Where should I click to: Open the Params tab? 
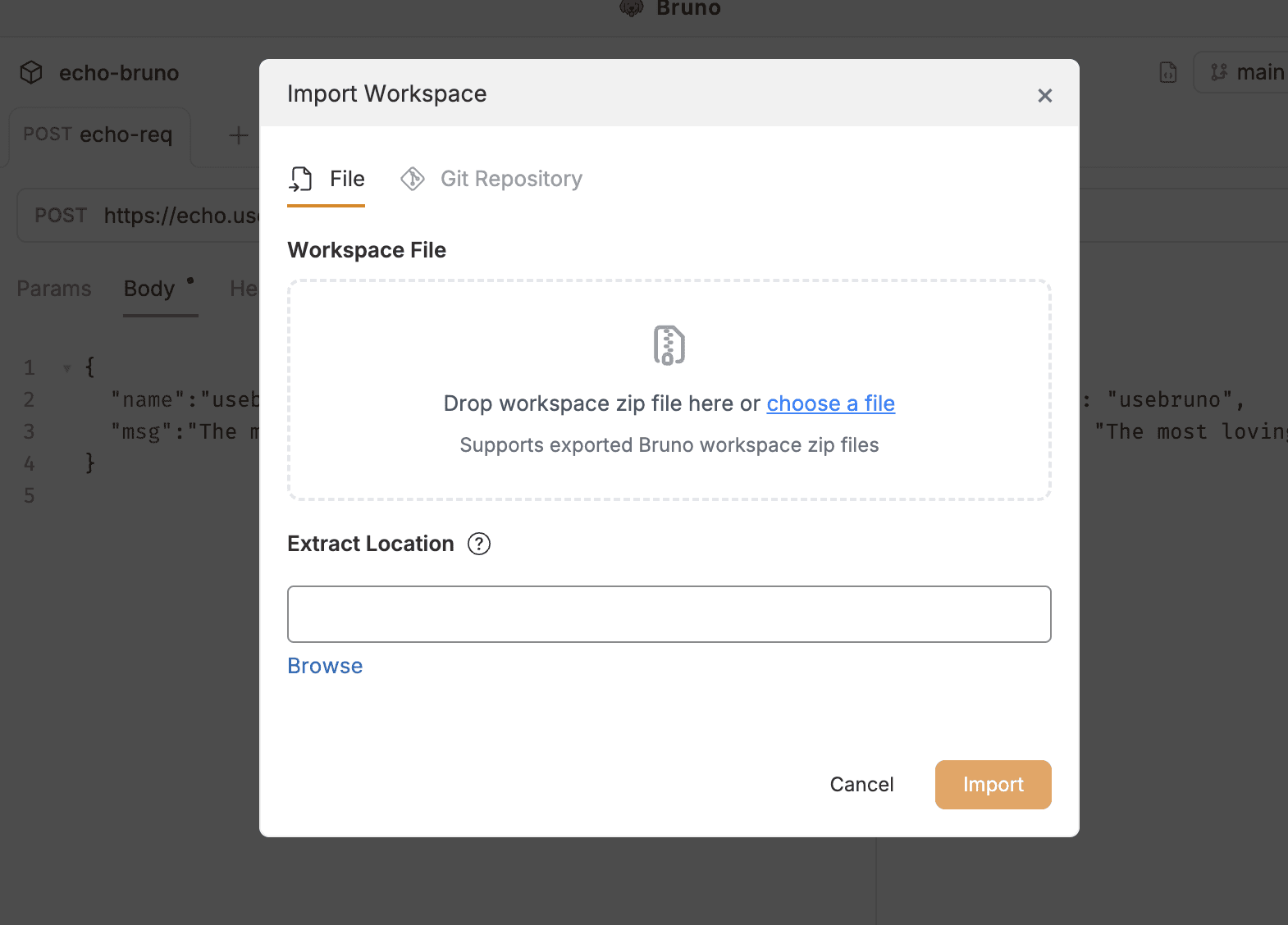click(54, 289)
